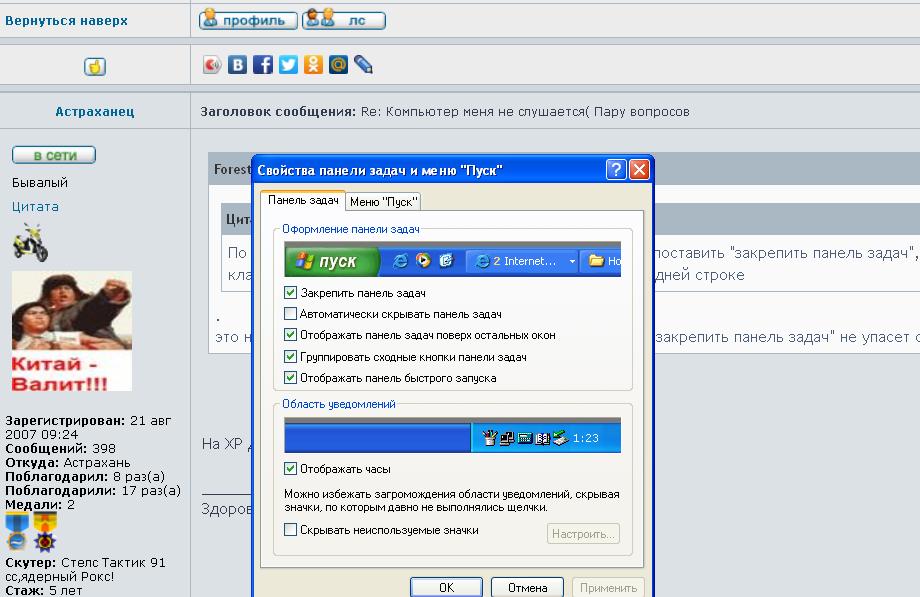This screenshot has height=597, width=920.
Task: Check Скрывать неиспользуемые значки option
Action: pos(291,530)
